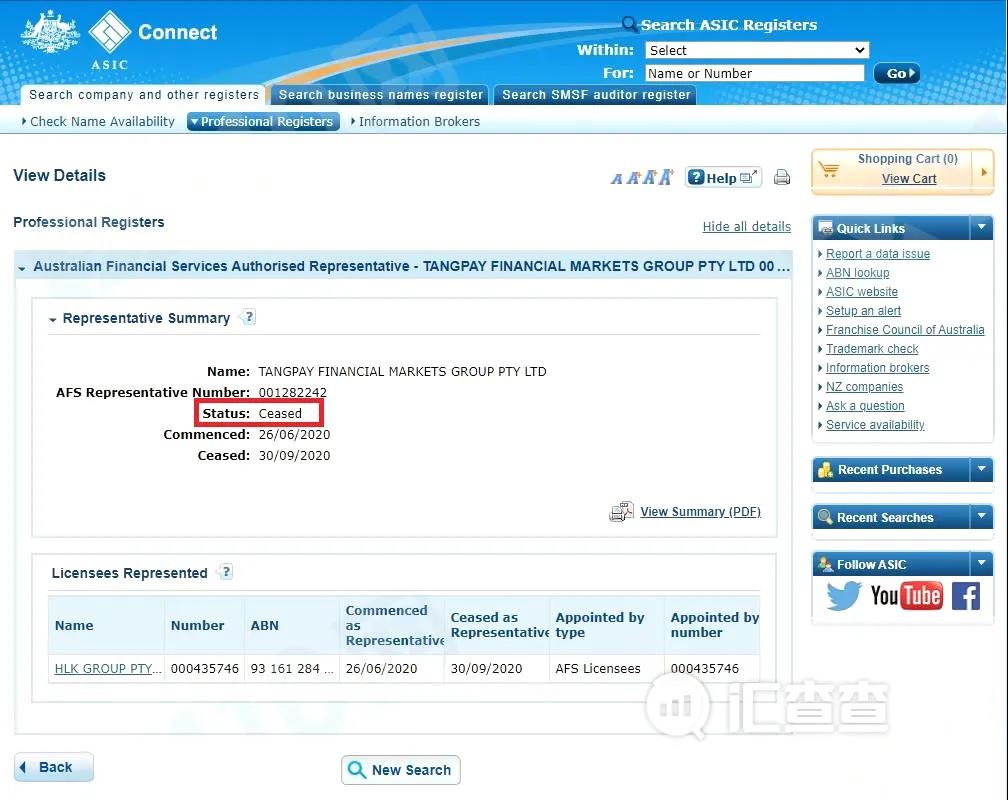The height and width of the screenshot is (800, 1008).
Task: Open the ASIC website link
Action: point(861,292)
